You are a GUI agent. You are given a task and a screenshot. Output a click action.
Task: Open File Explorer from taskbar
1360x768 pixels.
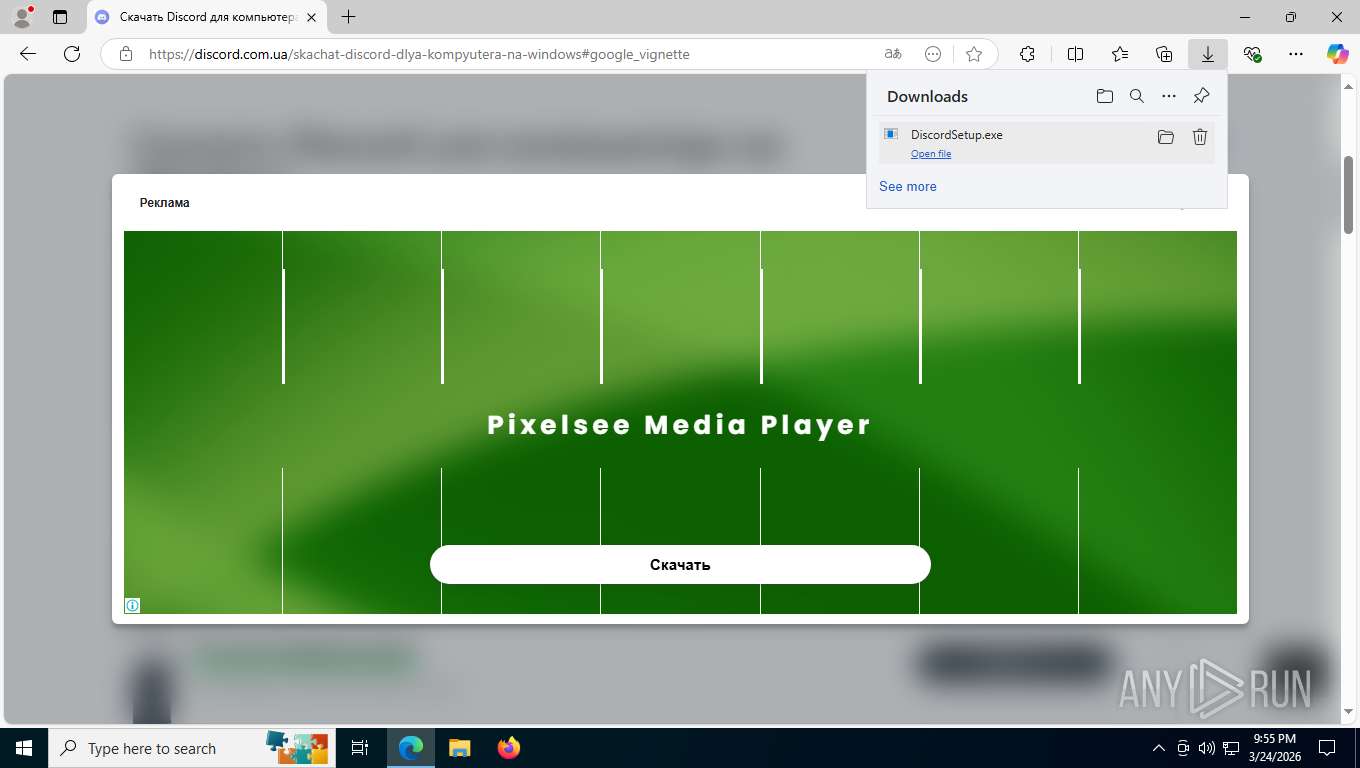(459, 748)
